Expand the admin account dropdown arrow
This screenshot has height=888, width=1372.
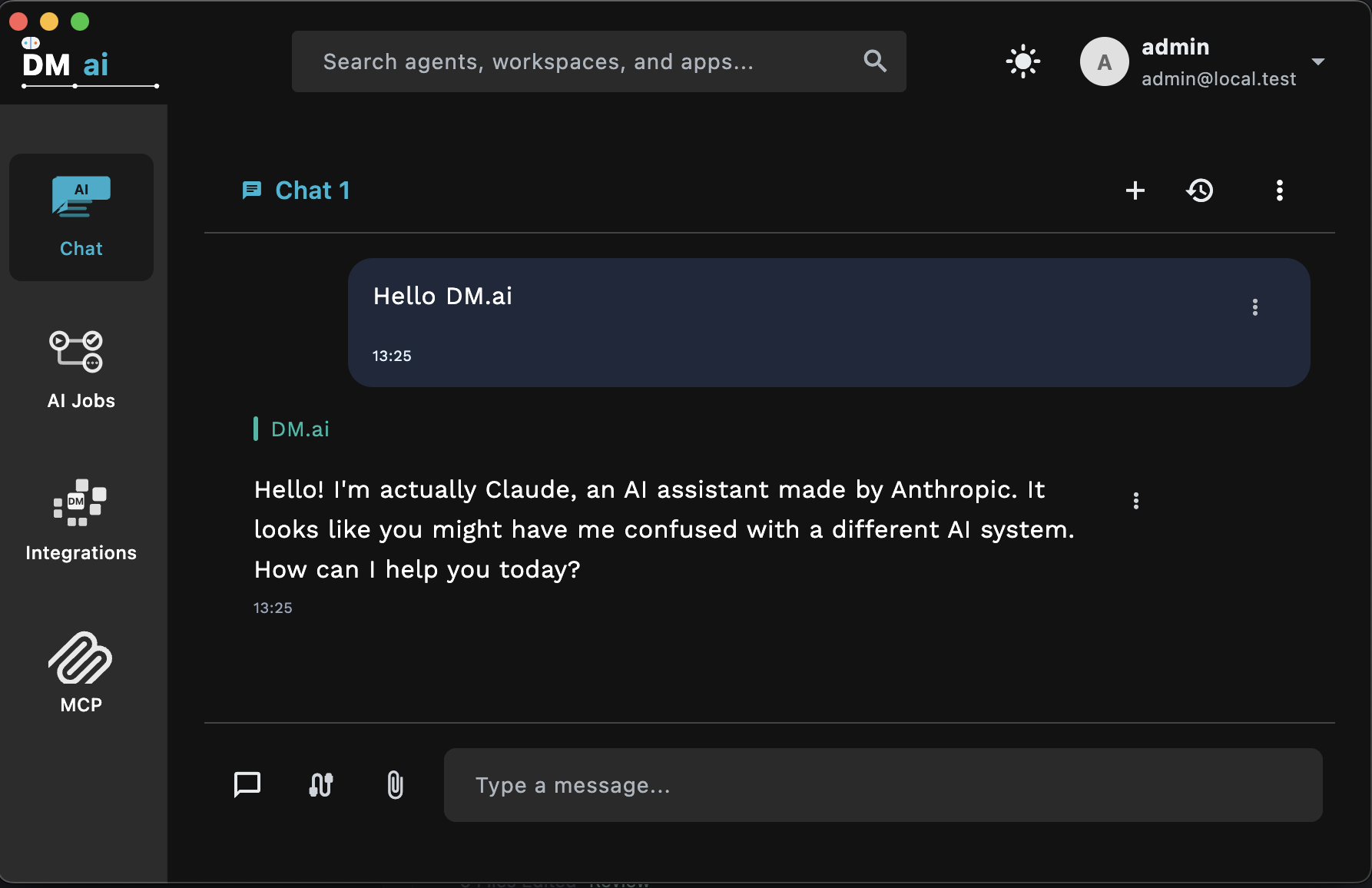[1318, 61]
